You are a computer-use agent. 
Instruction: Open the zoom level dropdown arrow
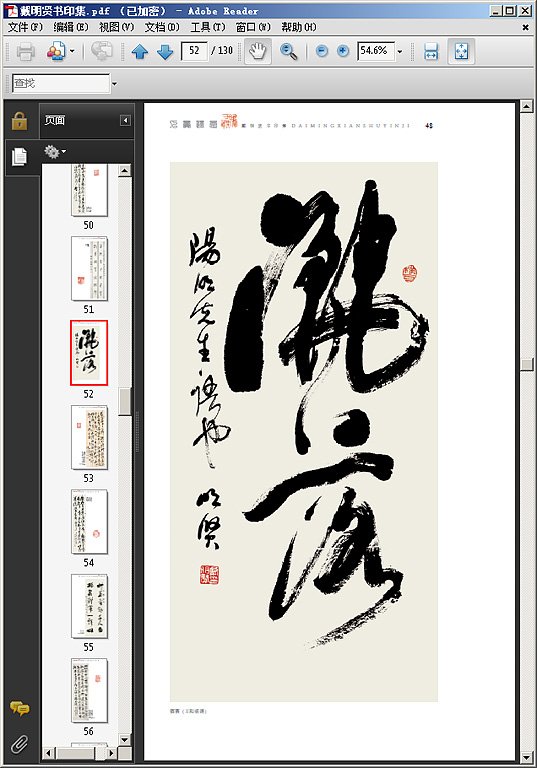tap(400, 51)
